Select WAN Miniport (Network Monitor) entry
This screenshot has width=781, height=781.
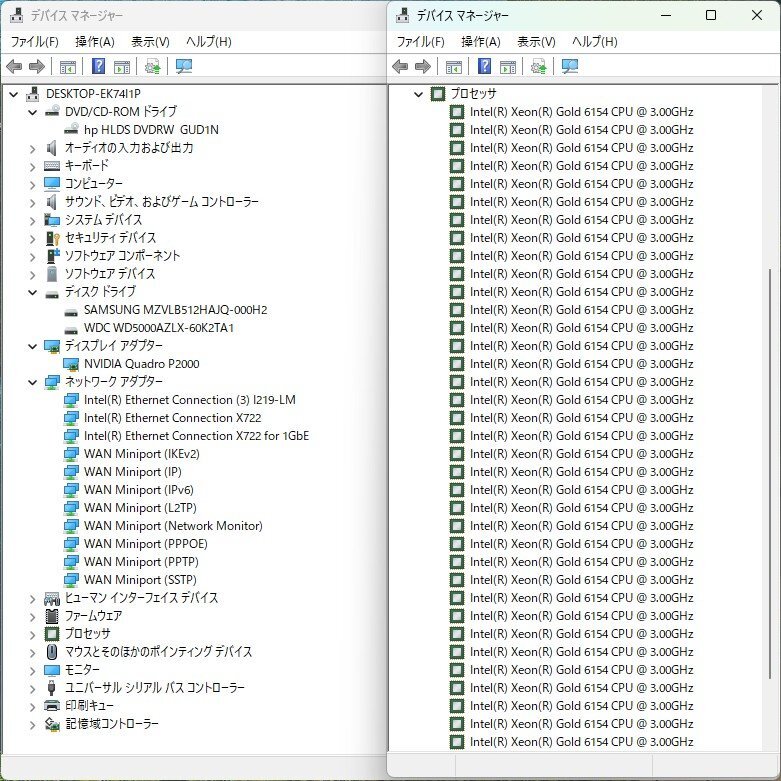[x=173, y=526]
